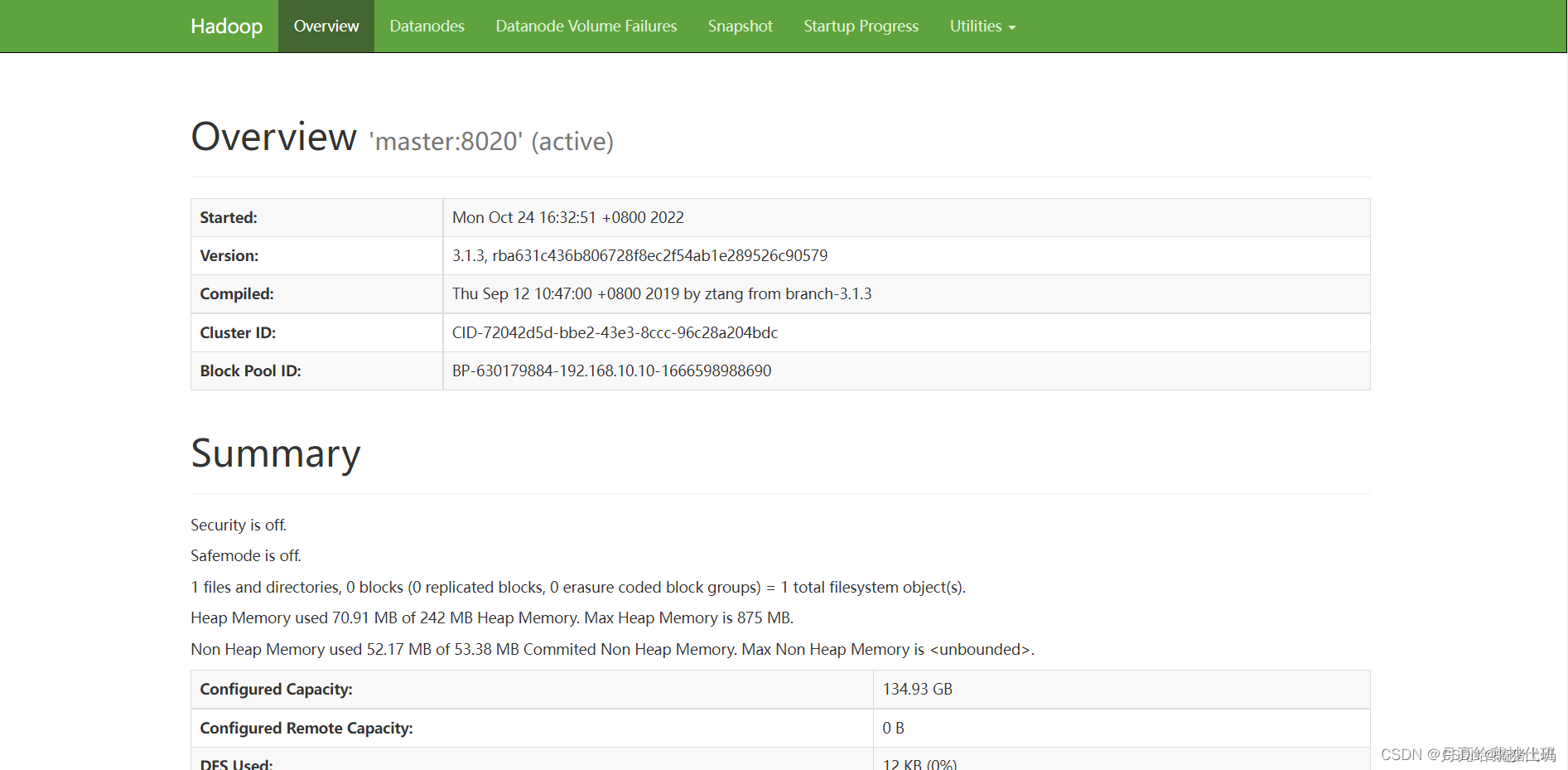Click the Hadoop brand link
This screenshot has width=1568, height=770.
[226, 27]
